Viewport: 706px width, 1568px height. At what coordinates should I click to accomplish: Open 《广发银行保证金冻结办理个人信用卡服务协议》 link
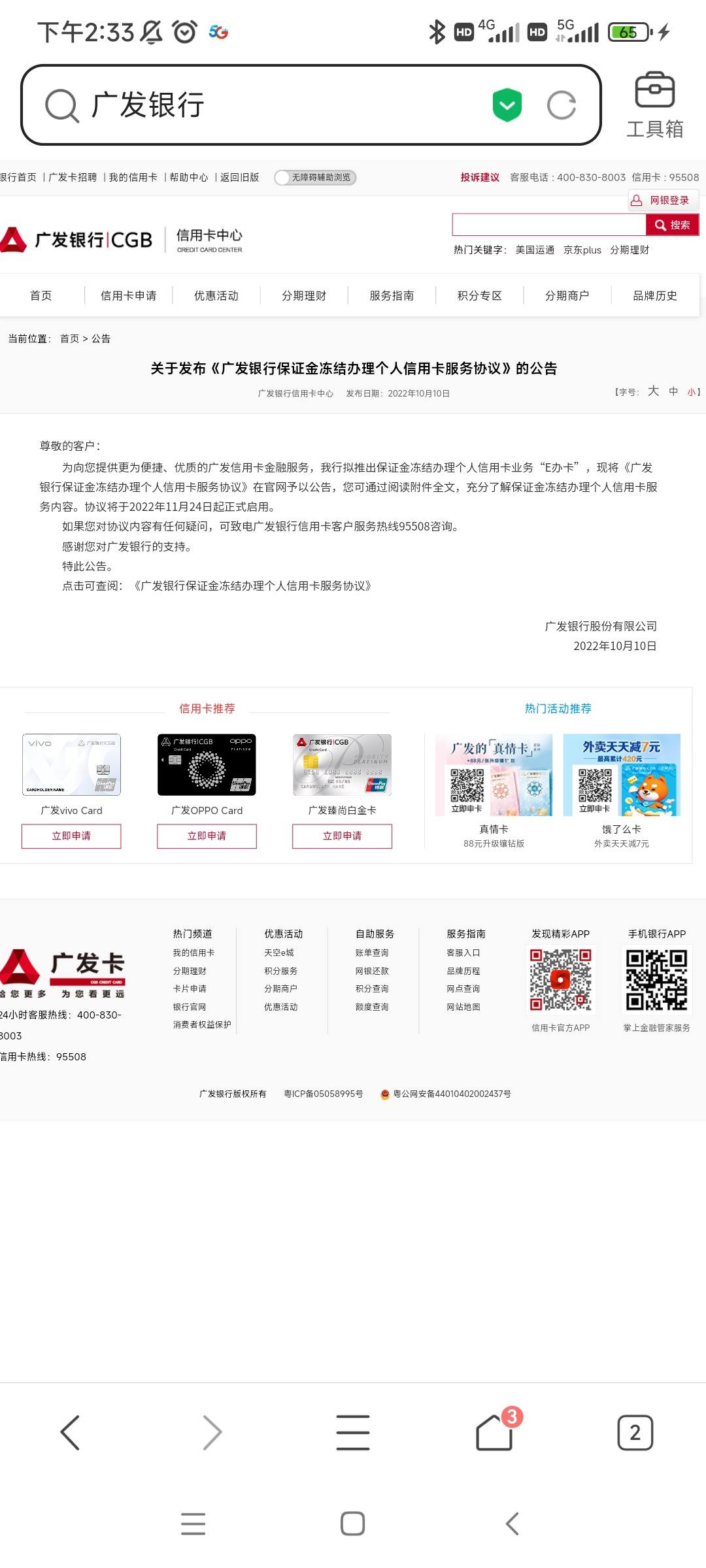point(252,586)
